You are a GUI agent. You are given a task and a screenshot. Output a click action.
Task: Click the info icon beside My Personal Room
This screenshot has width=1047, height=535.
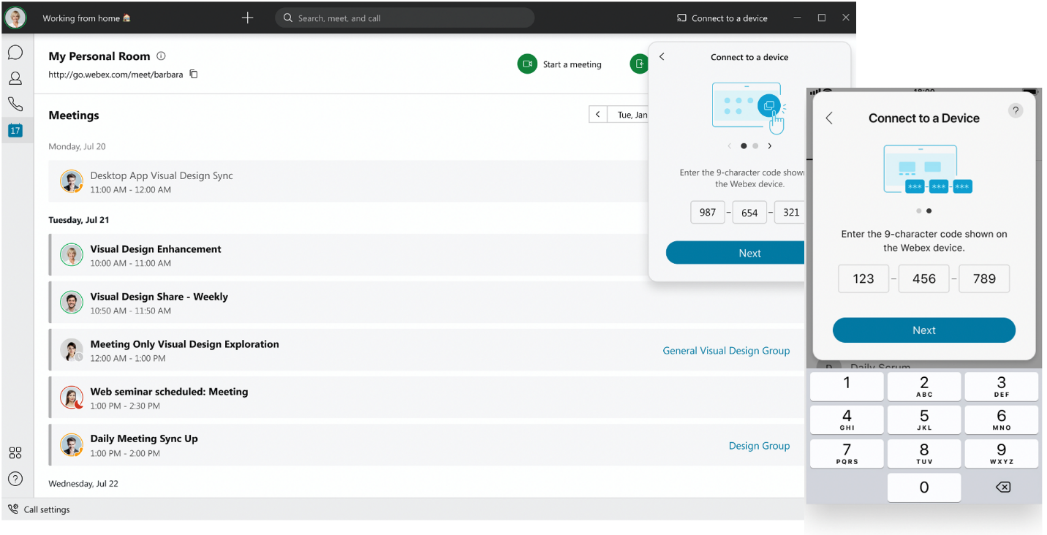pos(161,57)
